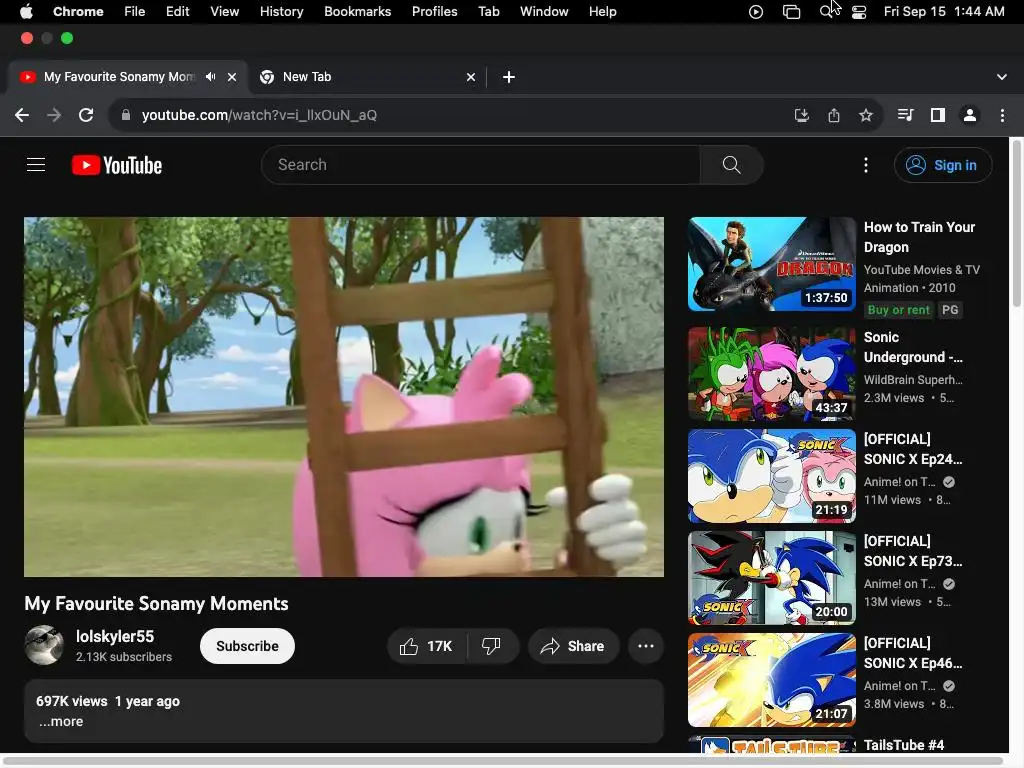The height and width of the screenshot is (768, 1024).
Task: Expand the tab search chevron
Action: 1002,77
